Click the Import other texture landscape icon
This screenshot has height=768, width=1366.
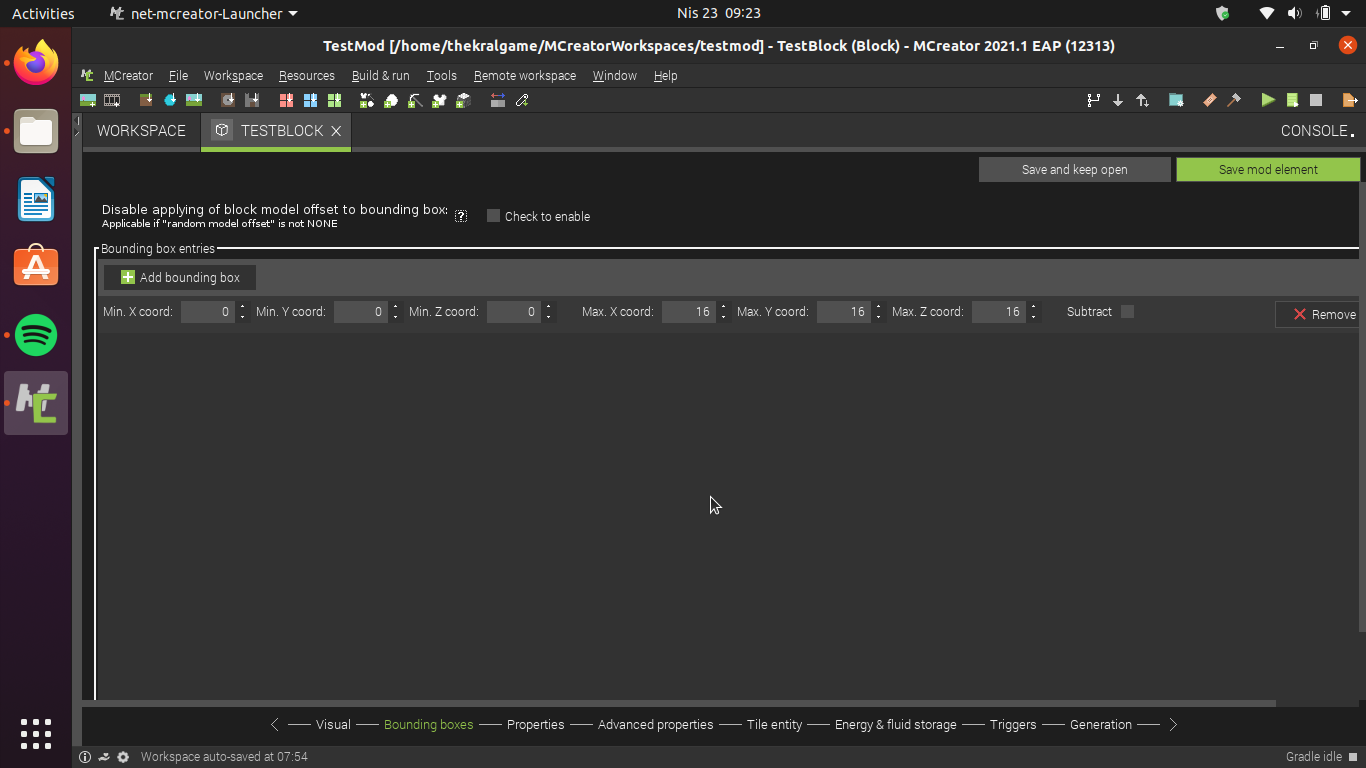coord(194,100)
